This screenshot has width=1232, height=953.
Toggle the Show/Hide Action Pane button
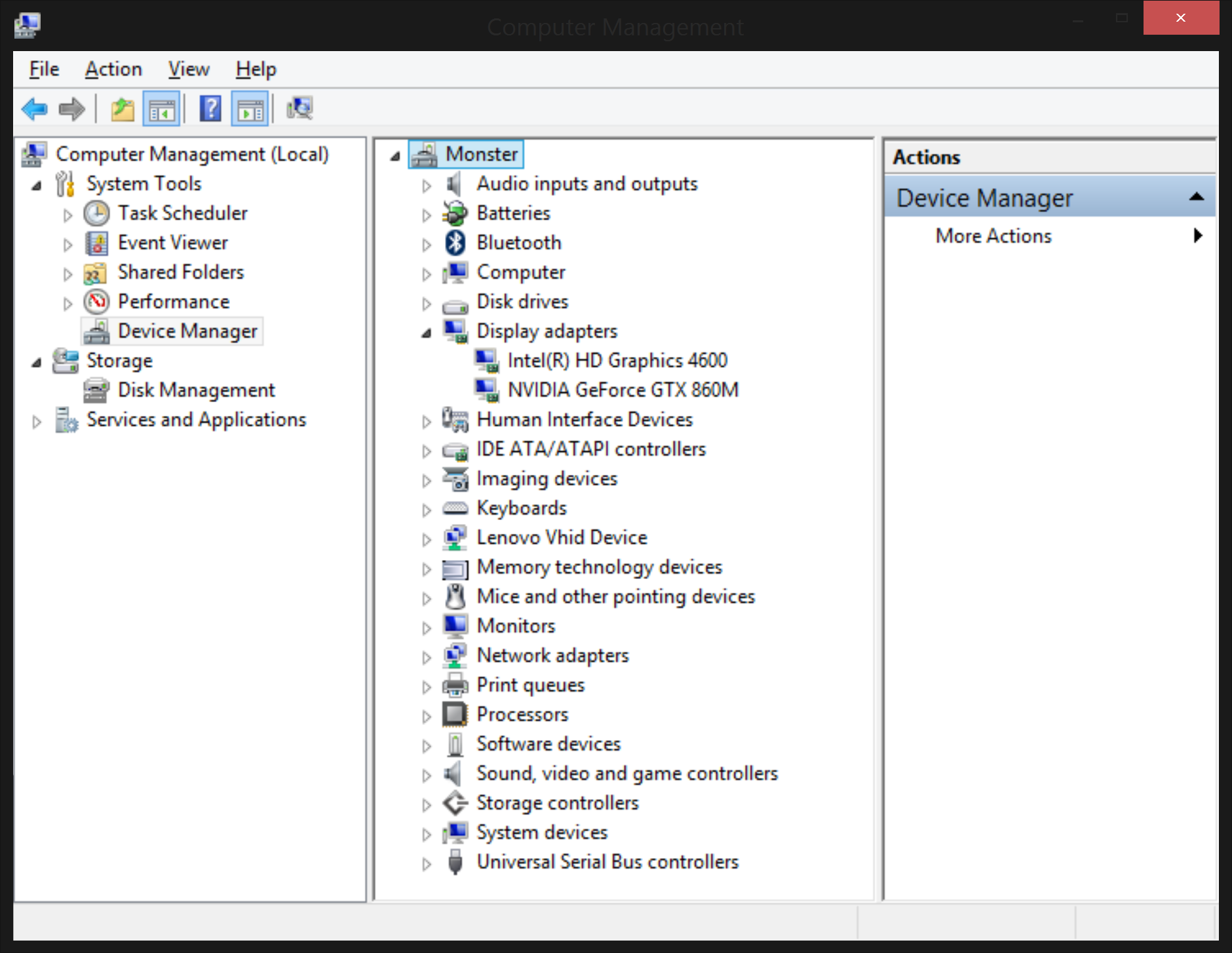click(x=250, y=109)
